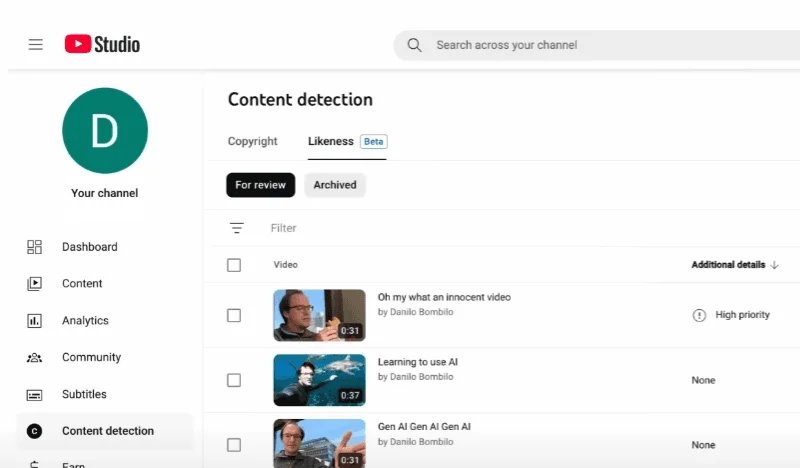Click the search magnifier icon

click(x=414, y=45)
